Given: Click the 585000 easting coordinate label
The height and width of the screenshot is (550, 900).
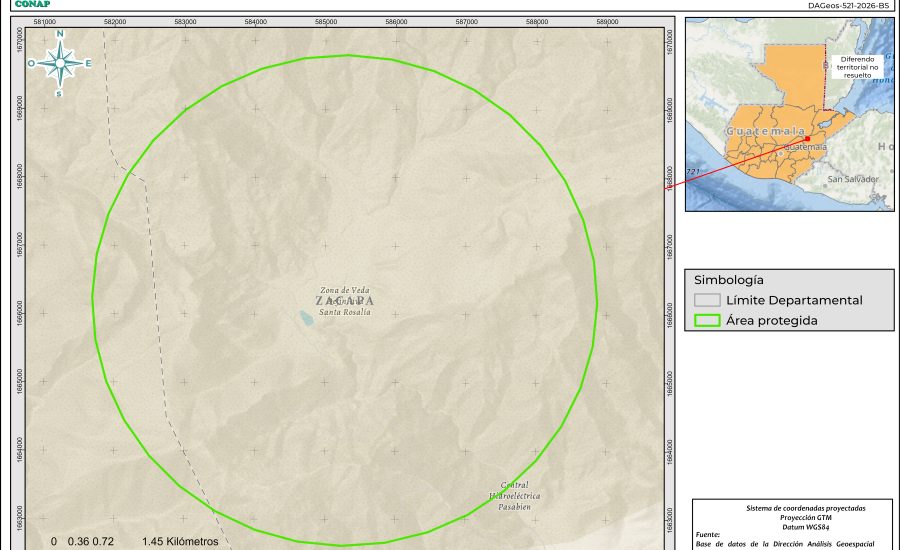Looking at the screenshot, I should click(x=325, y=21).
